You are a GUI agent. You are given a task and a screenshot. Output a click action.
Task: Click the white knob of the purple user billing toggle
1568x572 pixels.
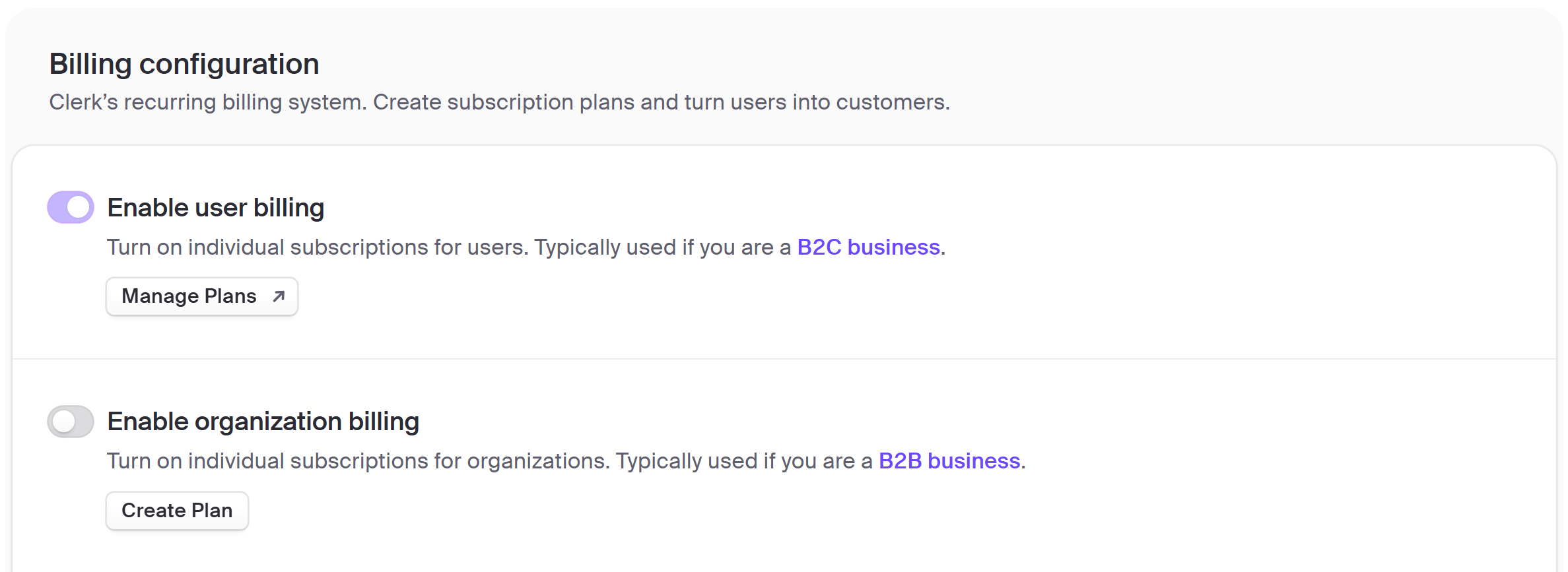click(x=78, y=207)
